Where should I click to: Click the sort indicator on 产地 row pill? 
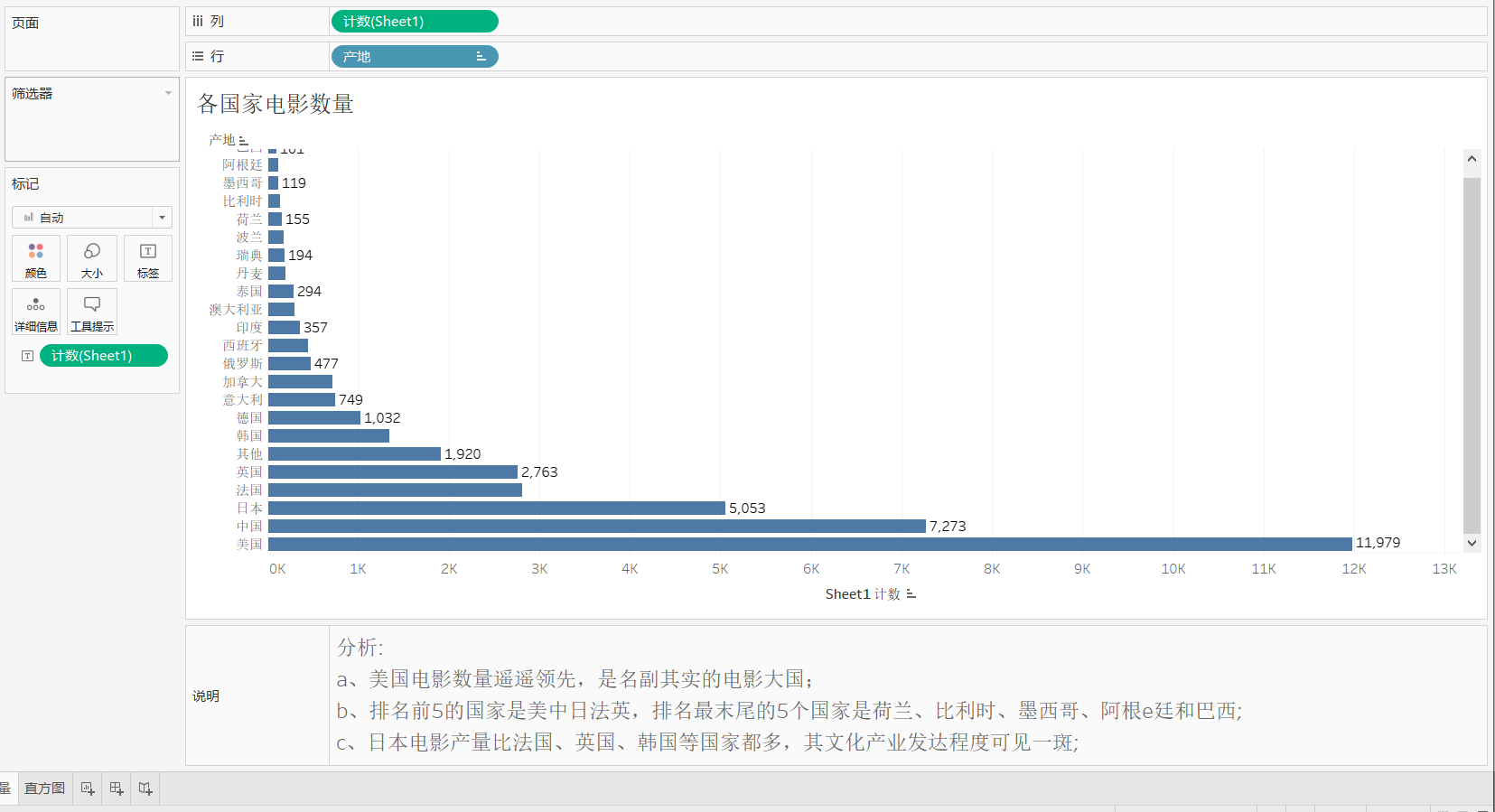coord(481,57)
